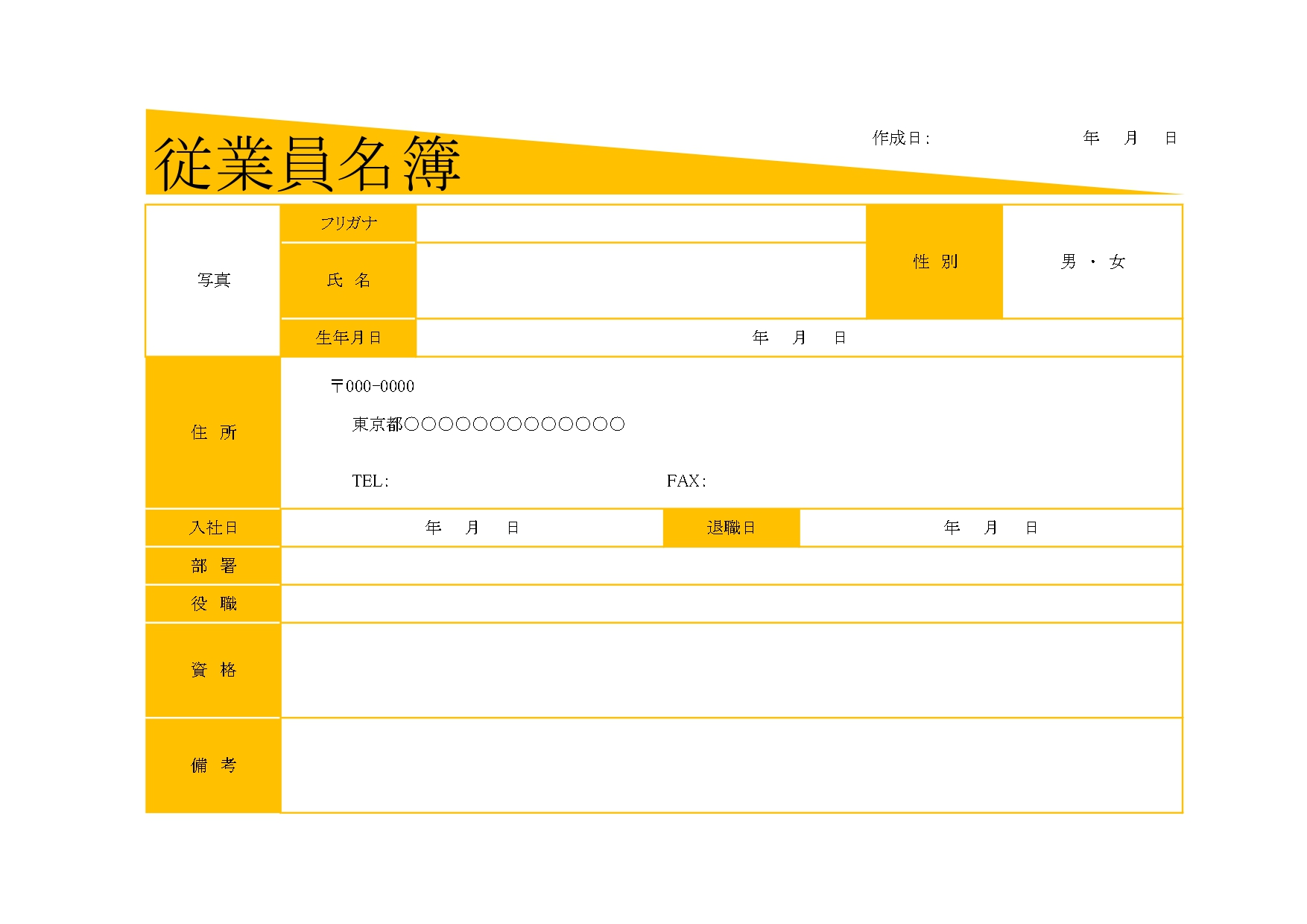The width and height of the screenshot is (1307, 924).
Task: Click the 作成日 label at top
Action: point(901,138)
